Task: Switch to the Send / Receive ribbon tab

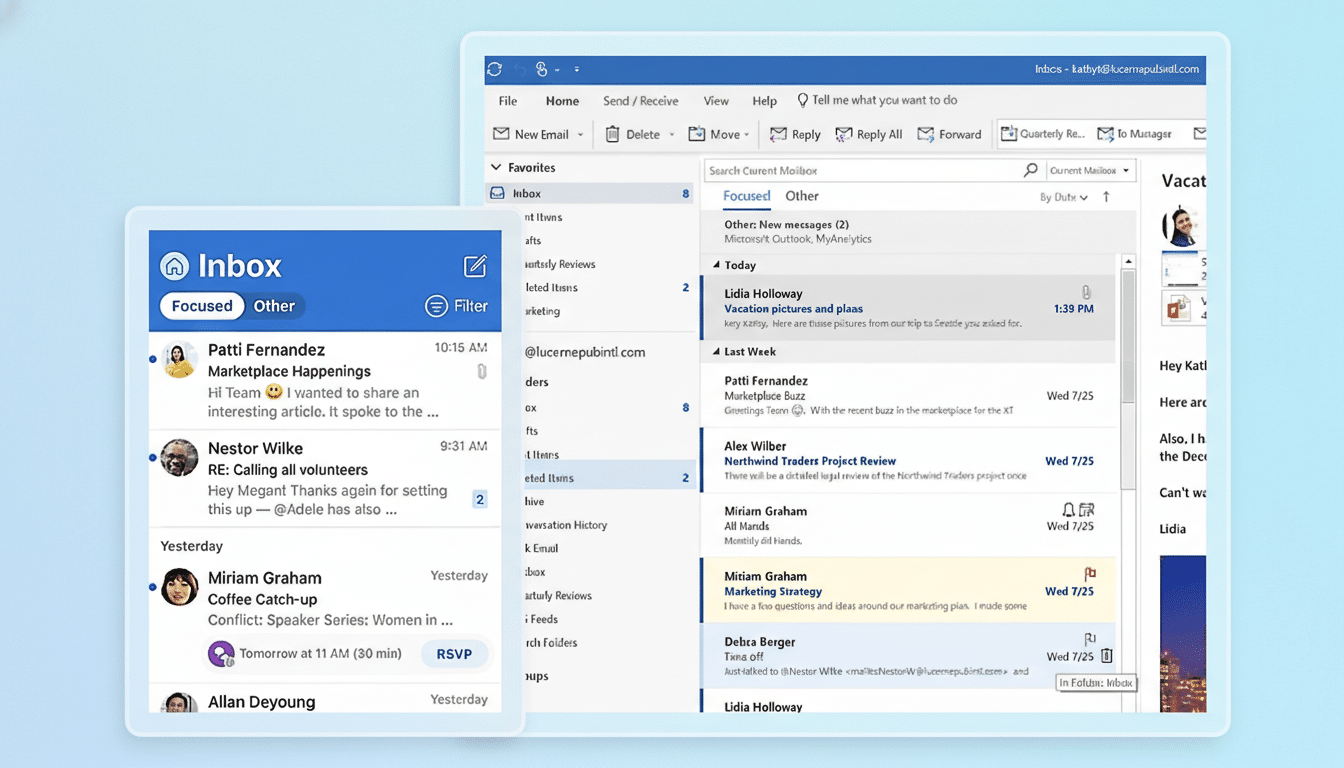Action: point(640,100)
